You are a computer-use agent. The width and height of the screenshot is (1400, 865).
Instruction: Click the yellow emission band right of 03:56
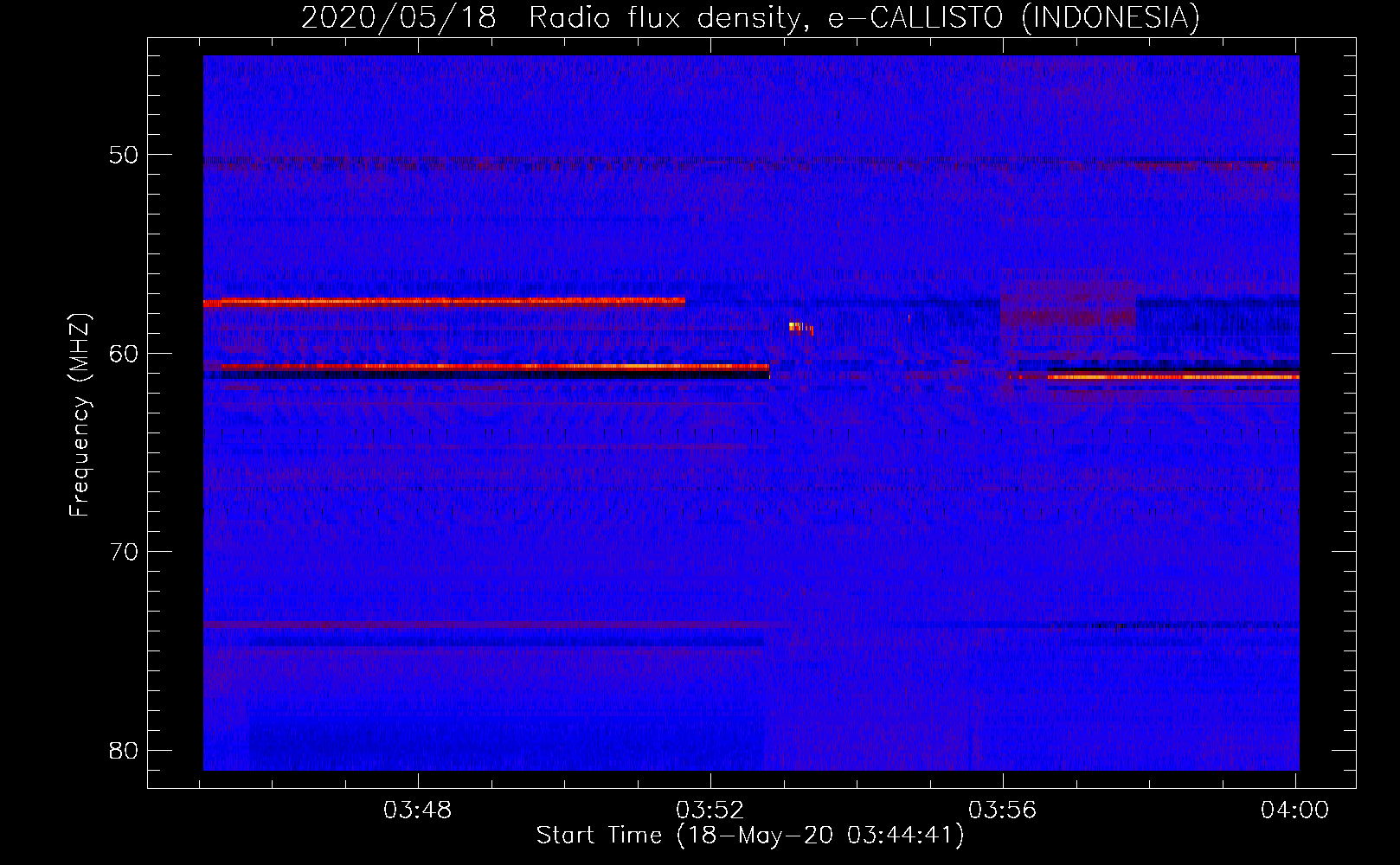(1172, 377)
